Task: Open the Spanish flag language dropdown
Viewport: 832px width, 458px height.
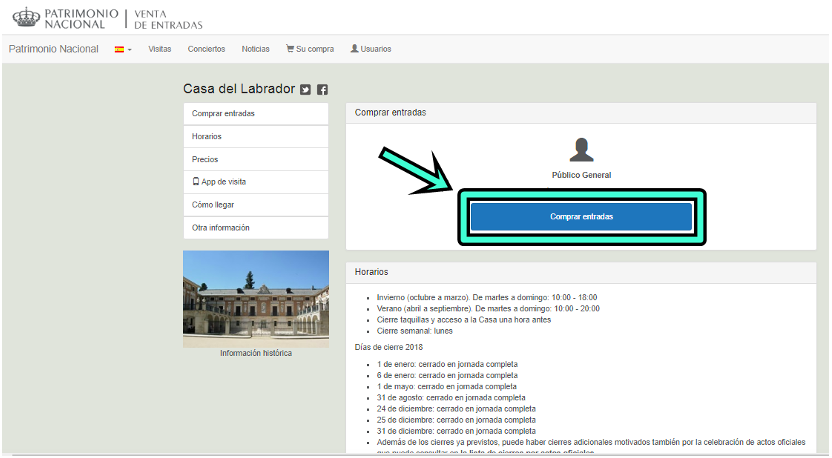Action: point(123,49)
